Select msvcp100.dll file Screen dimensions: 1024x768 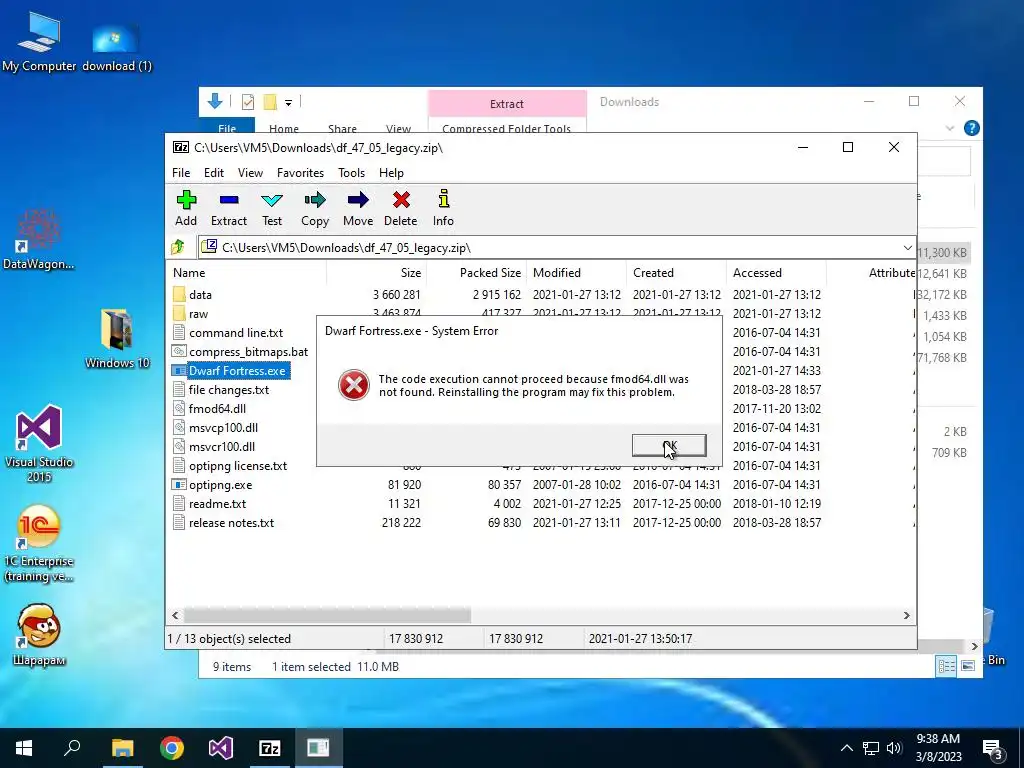tap(223, 428)
